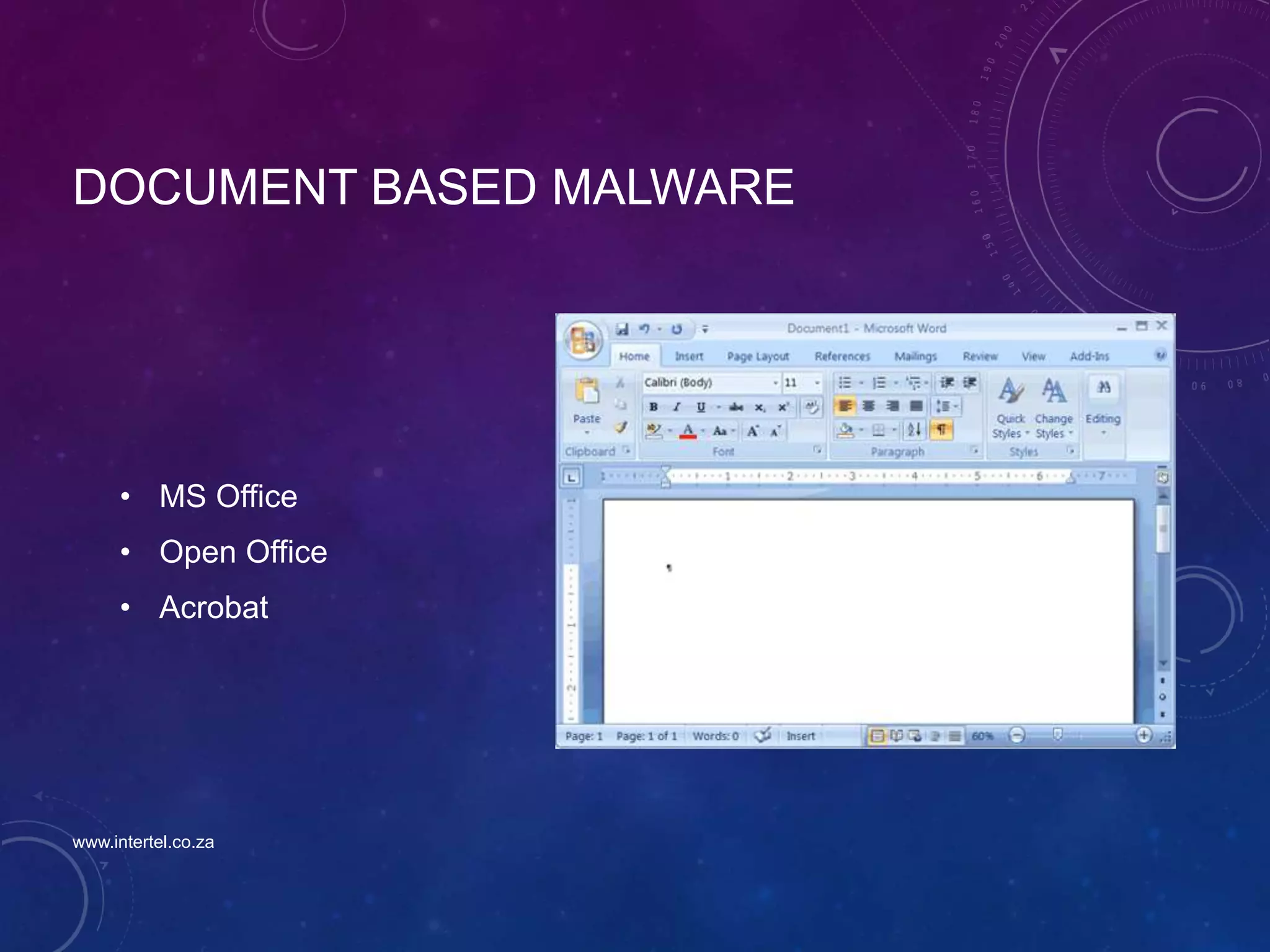Copy using the icon below Cut
1270x952 pixels.
(620, 405)
